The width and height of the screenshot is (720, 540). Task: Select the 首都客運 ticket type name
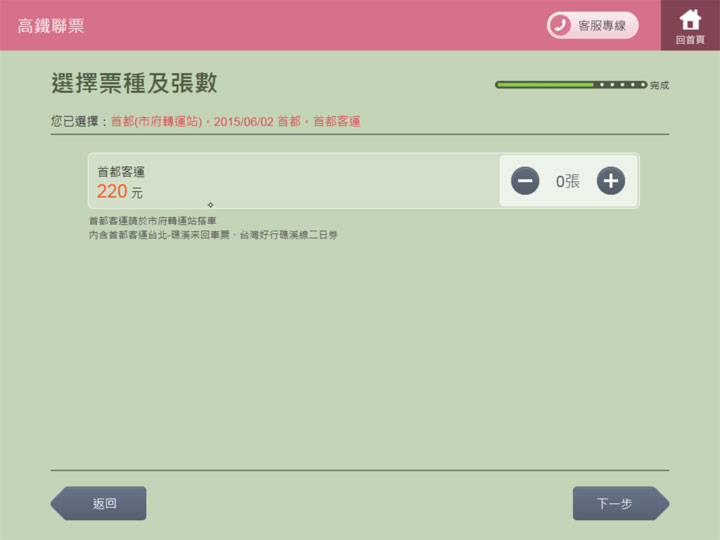[121, 172]
